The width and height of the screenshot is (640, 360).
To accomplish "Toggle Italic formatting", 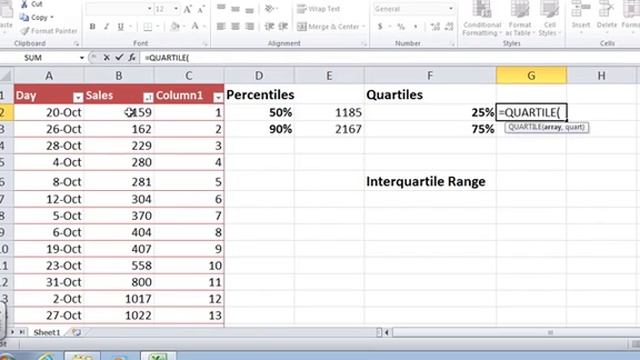I will [x=107, y=27].
